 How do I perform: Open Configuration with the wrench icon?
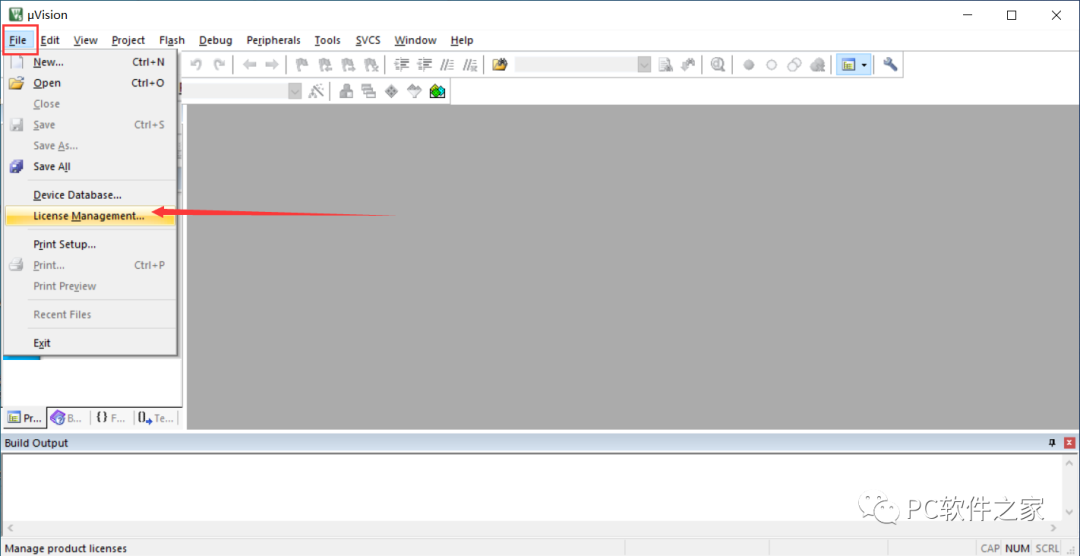point(890,65)
